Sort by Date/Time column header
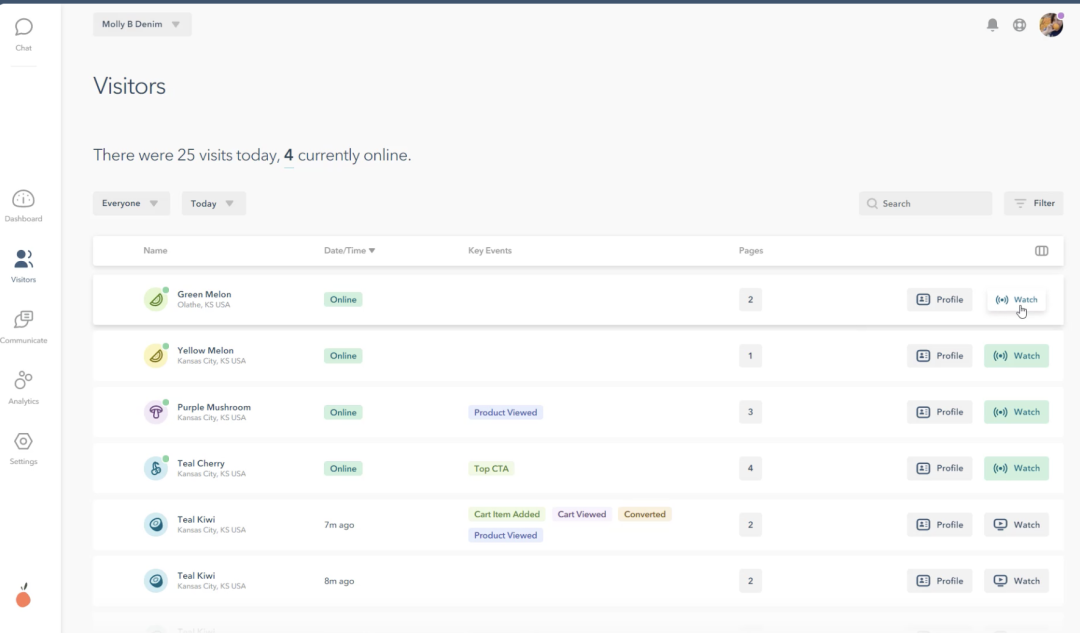This screenshot has height=633, width=1080. pyautogui.click(x=349, y=251)
